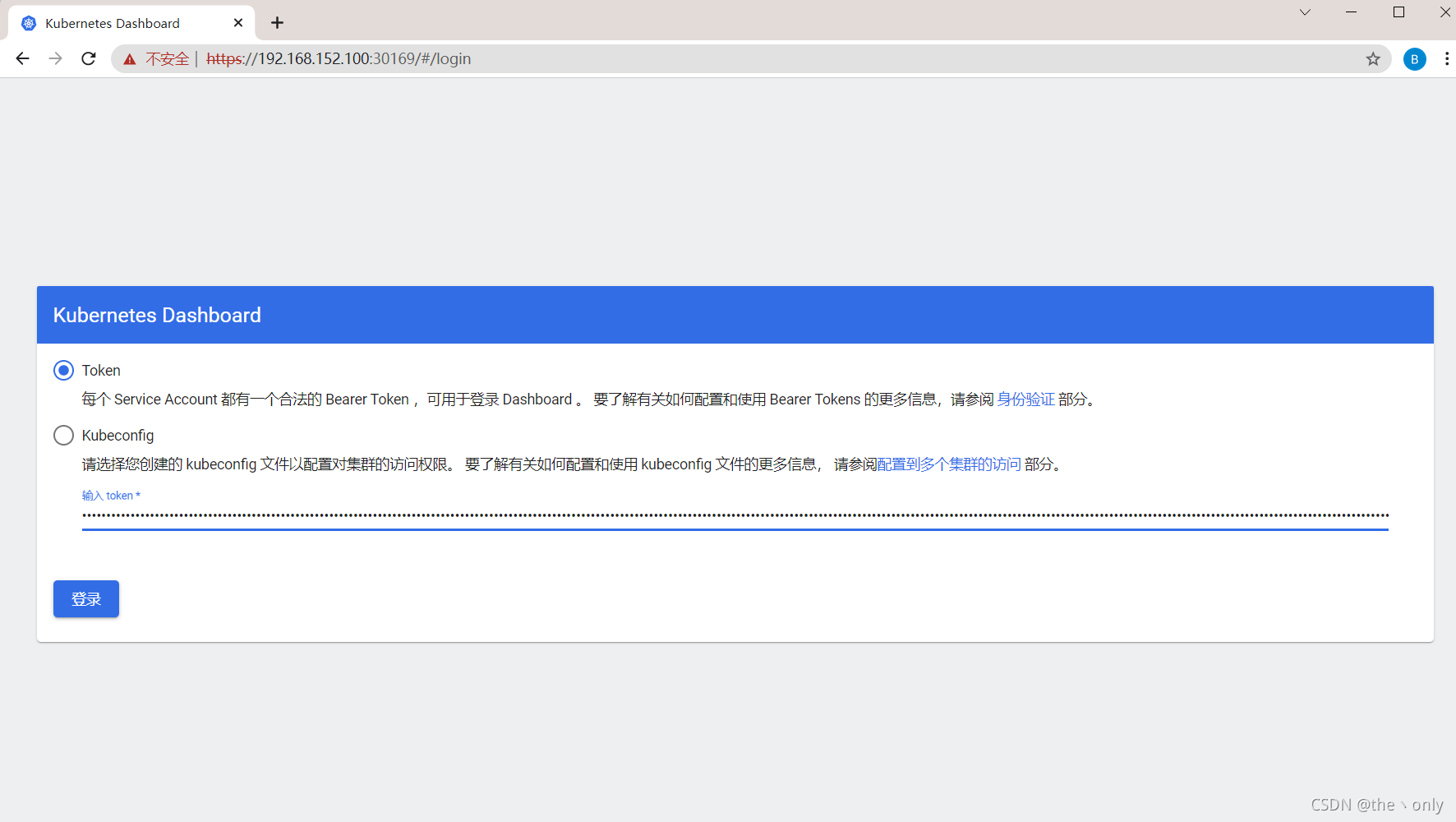
Task: Go back with the browser back arrow
Action: tap(23, 58)
